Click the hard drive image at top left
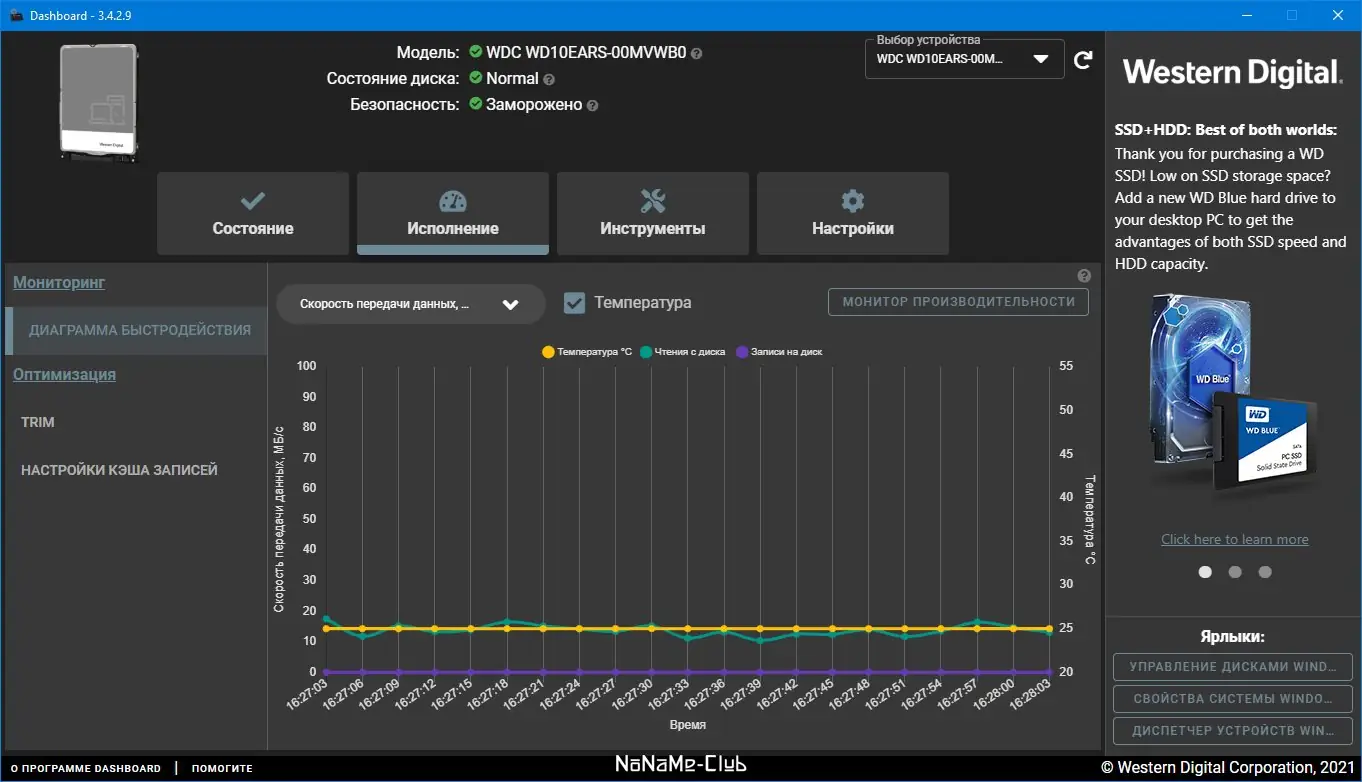The image size is (1362, 782). (97, 101)
